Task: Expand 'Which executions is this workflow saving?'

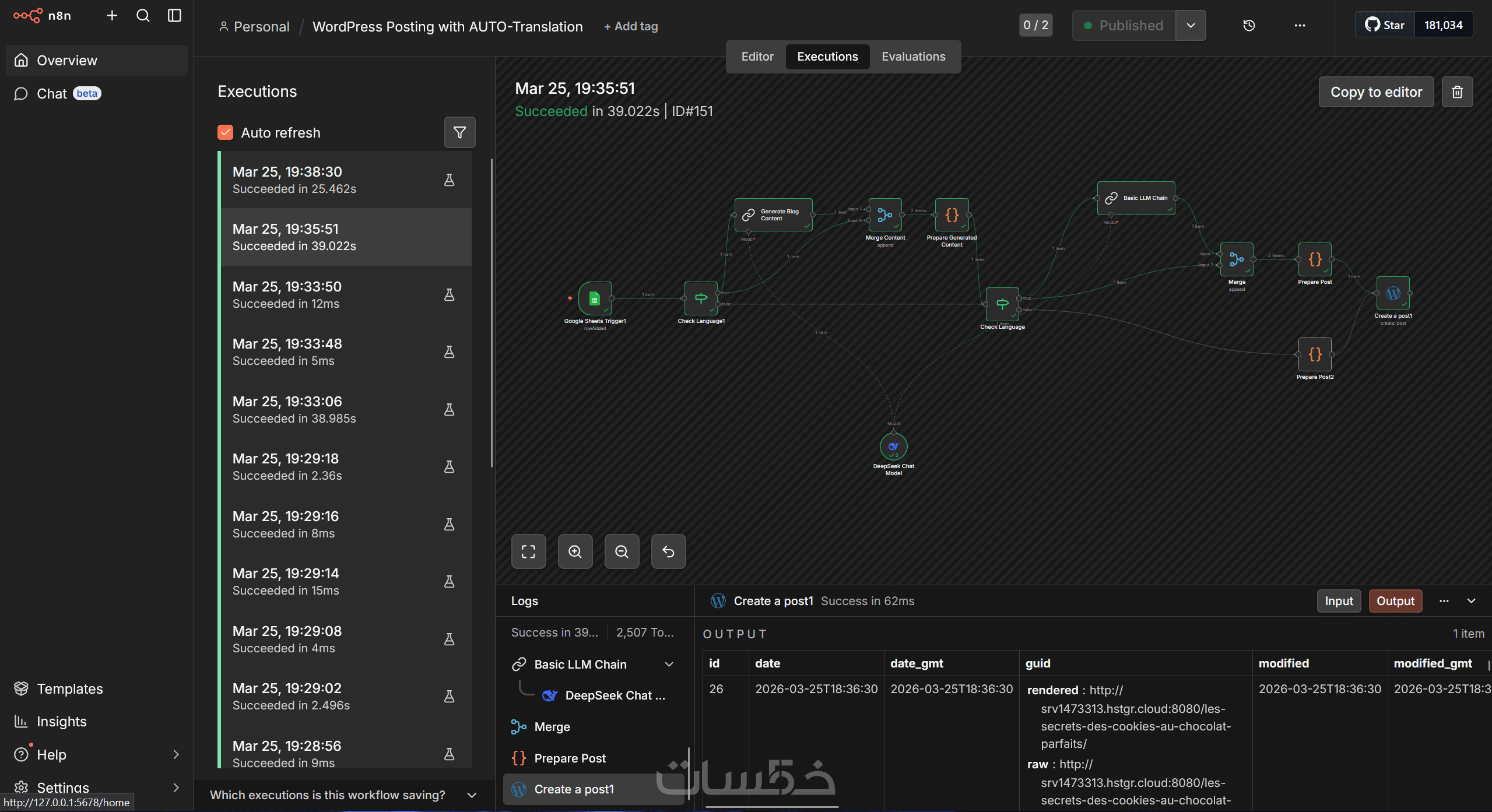Action: 472,795
